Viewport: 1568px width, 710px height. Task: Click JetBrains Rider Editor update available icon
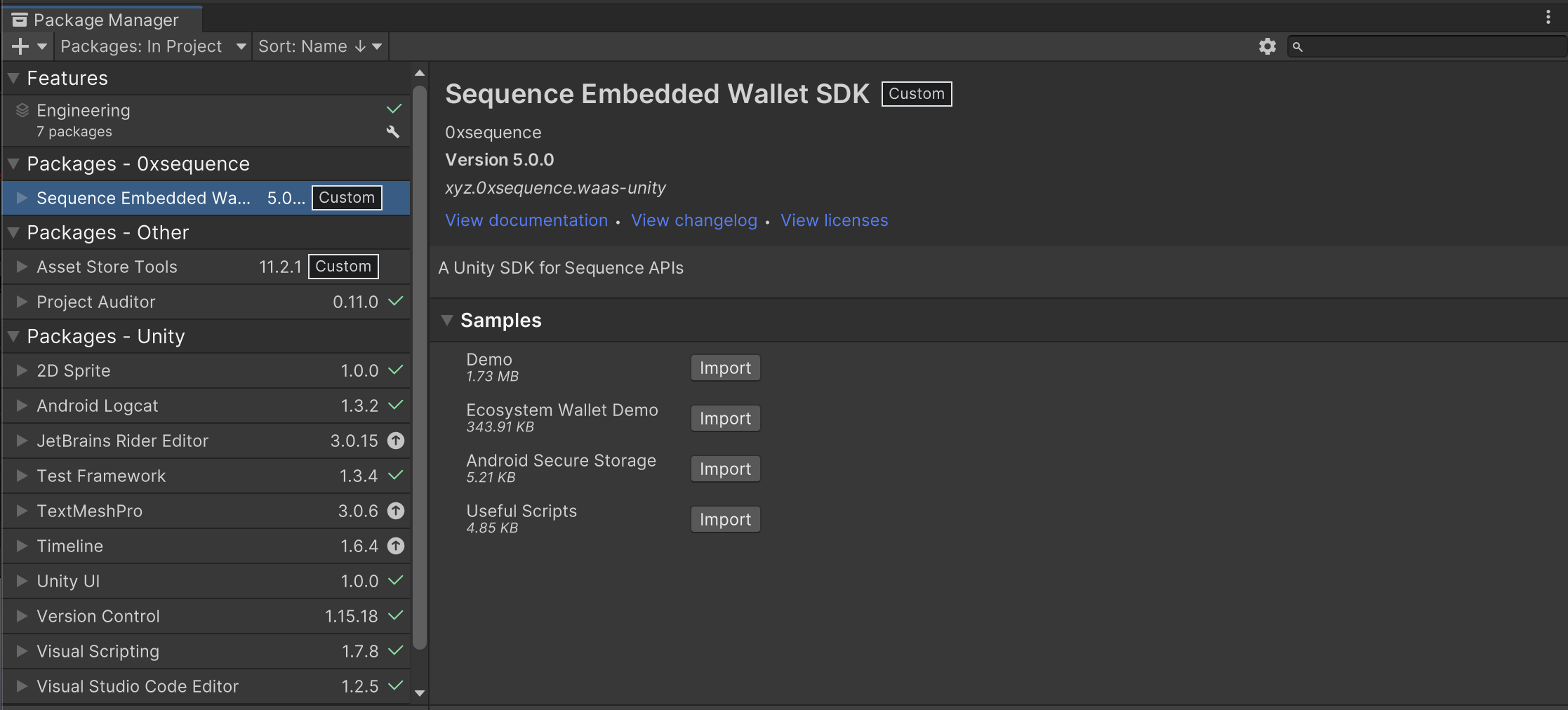click(396, 441)
